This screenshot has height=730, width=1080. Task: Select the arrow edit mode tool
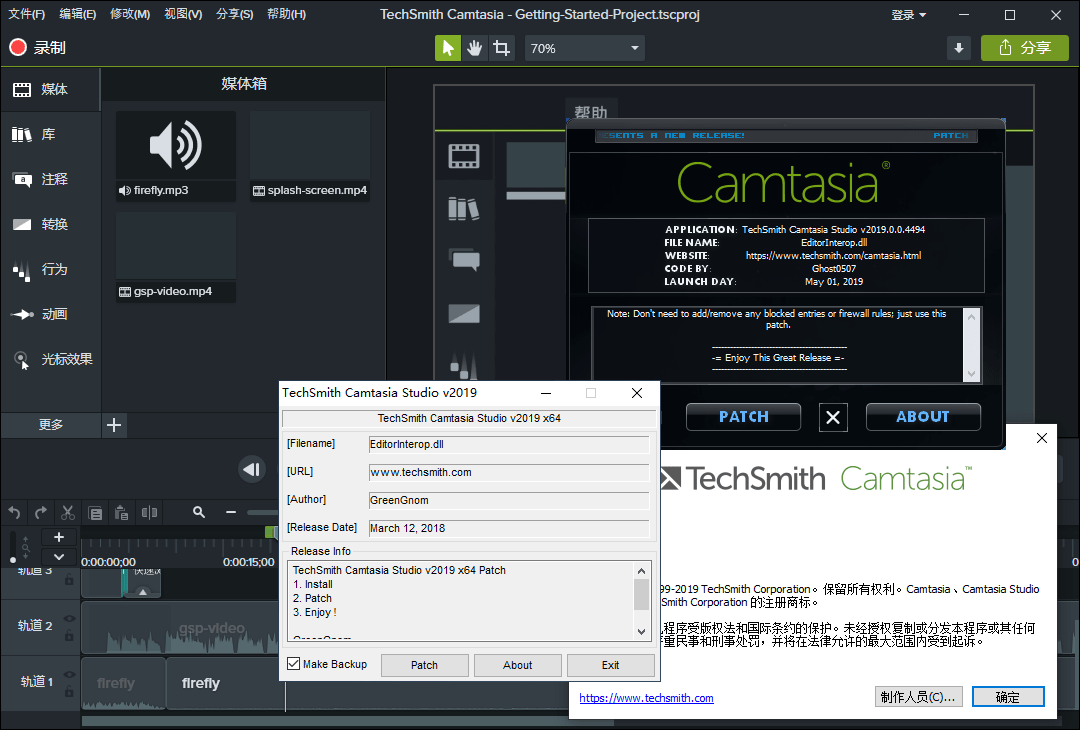(448, 48)
